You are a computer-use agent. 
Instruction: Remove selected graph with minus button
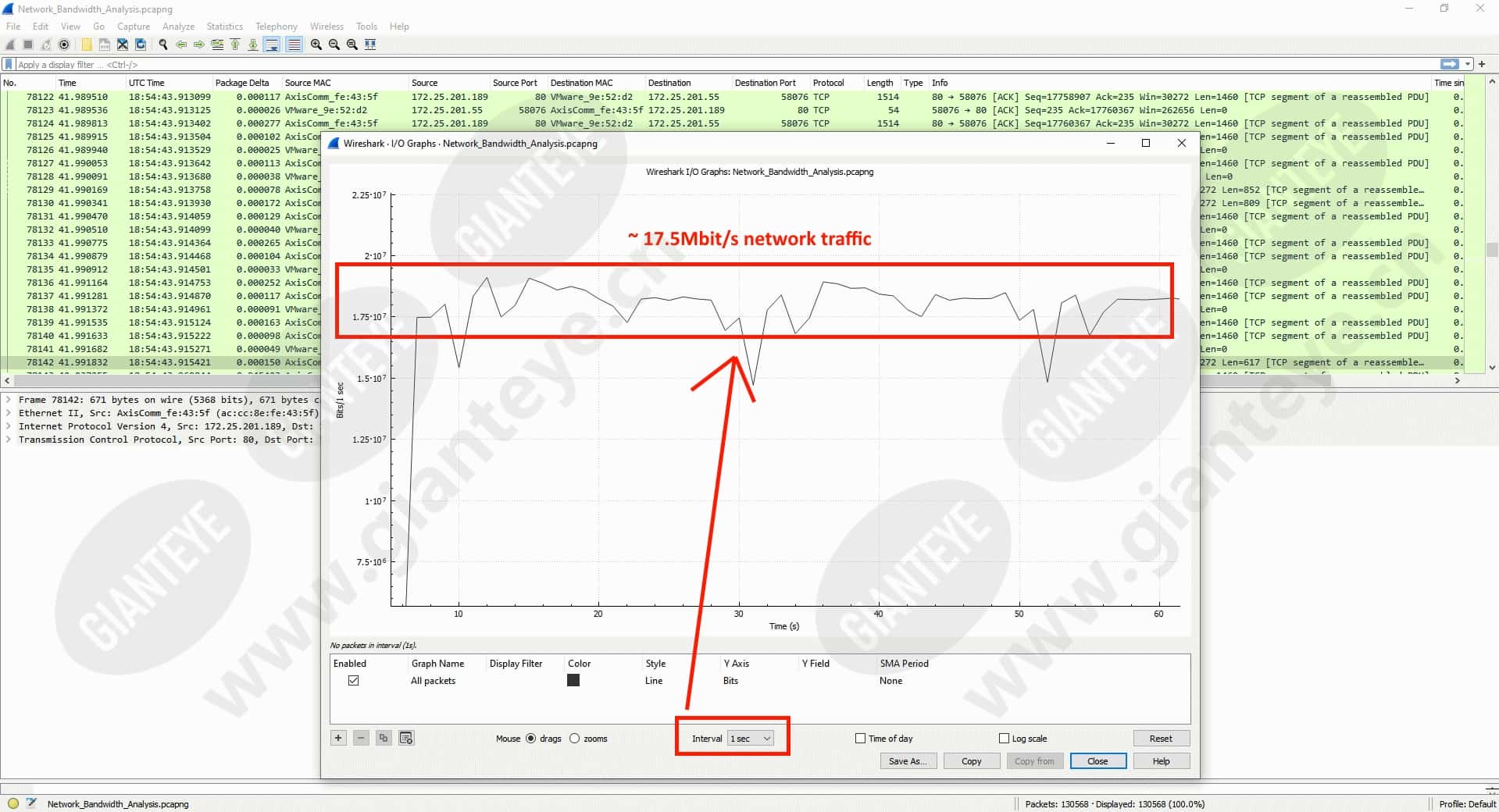[361, 738]
